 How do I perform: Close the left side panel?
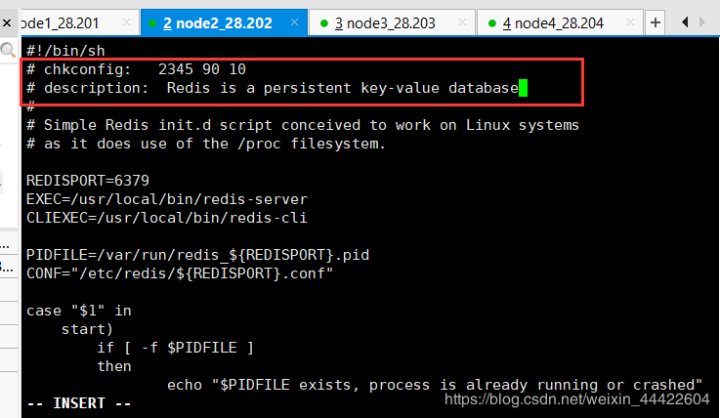(7, 22)
